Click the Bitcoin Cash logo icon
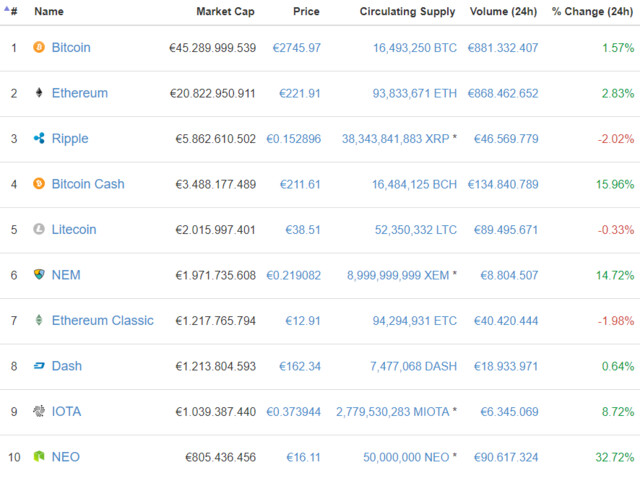 click(39, 184)
